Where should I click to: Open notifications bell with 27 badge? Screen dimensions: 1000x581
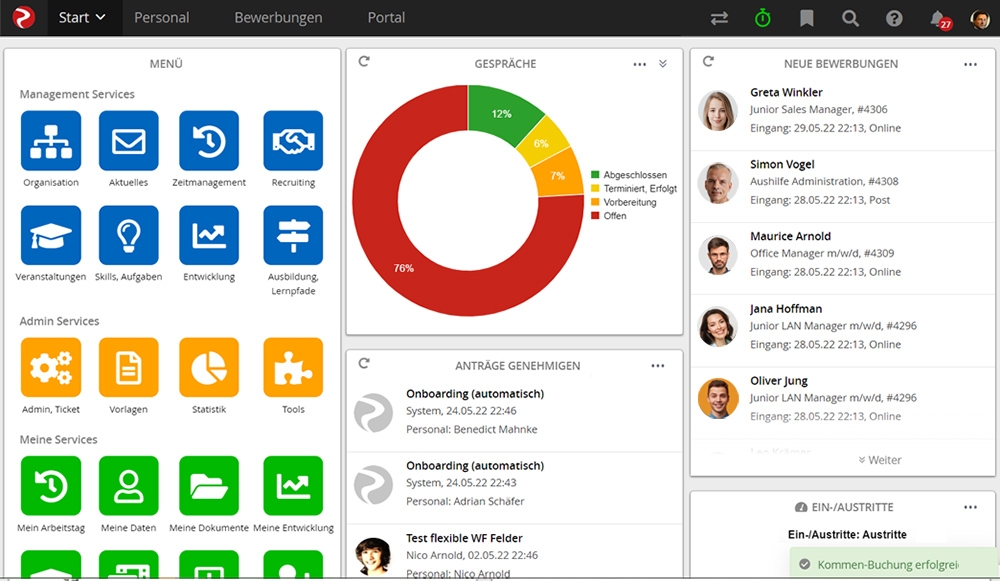tap(939, 19)
